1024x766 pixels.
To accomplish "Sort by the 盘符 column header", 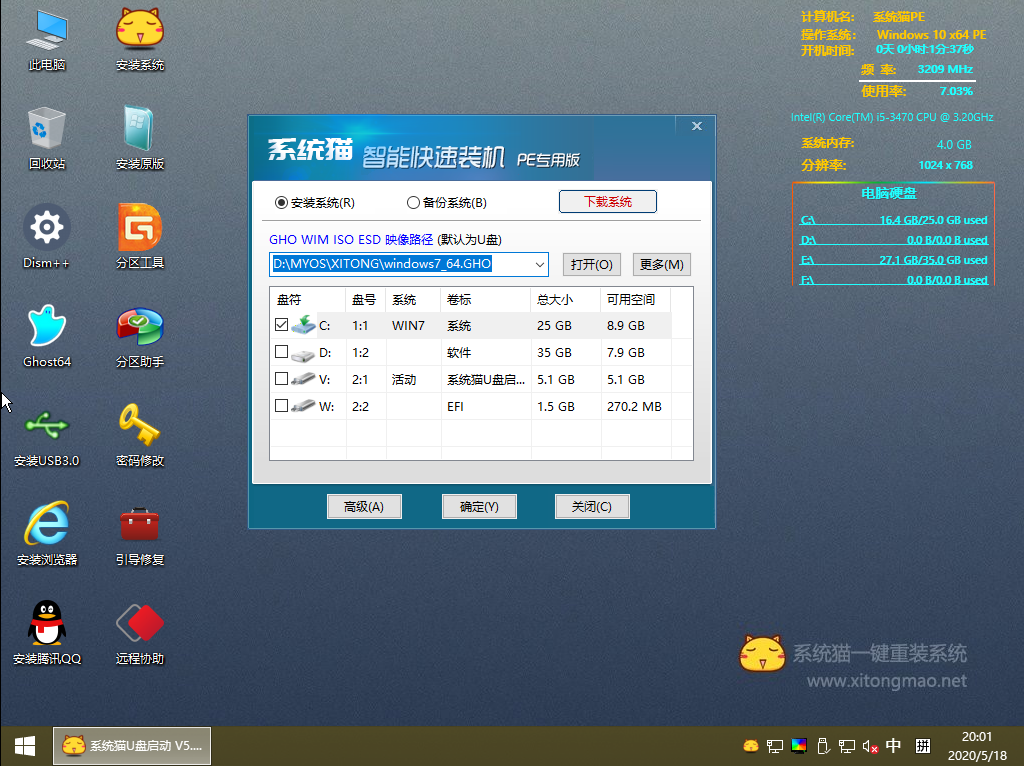I will tap(308, 300).
